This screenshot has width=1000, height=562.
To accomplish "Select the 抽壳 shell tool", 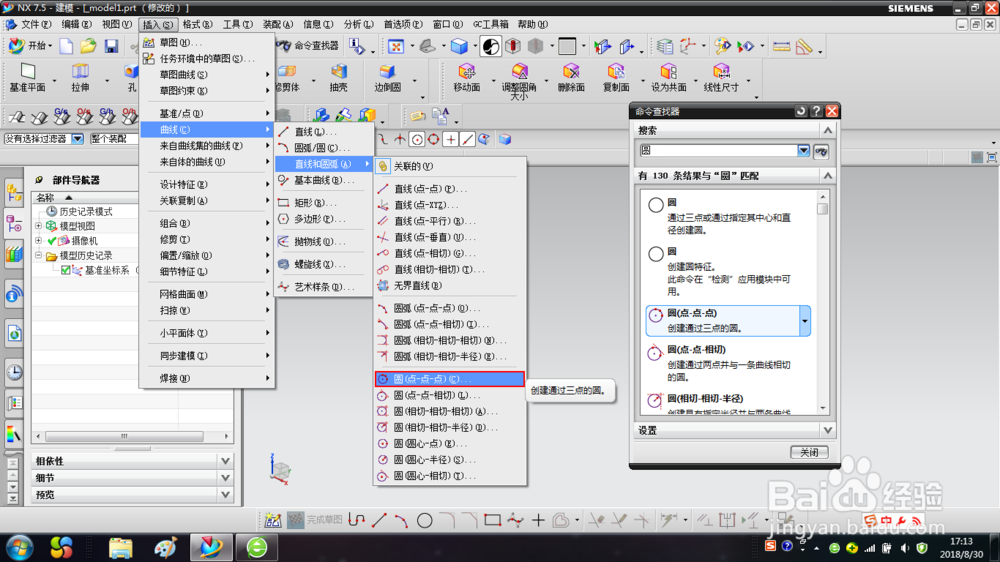I will pyautogui.click(x=338, y=78).
